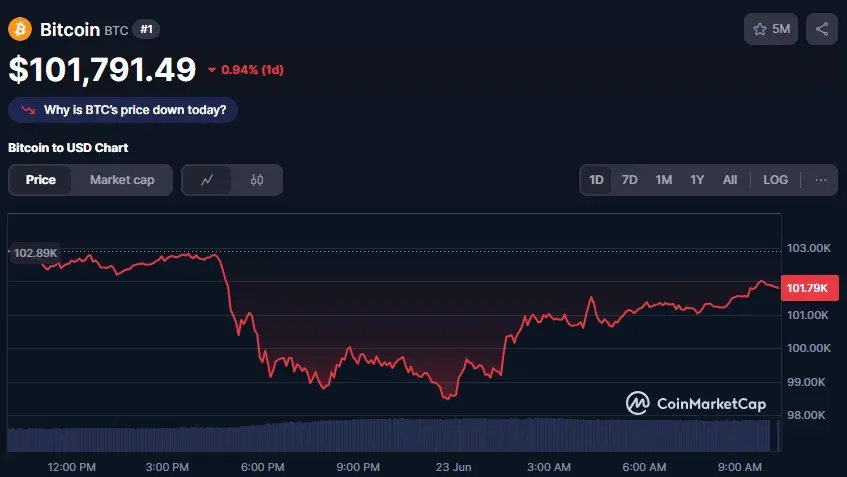847x477 pixels.
Task: Click the Bitcoin name heading
Action: tap(70, 29)
